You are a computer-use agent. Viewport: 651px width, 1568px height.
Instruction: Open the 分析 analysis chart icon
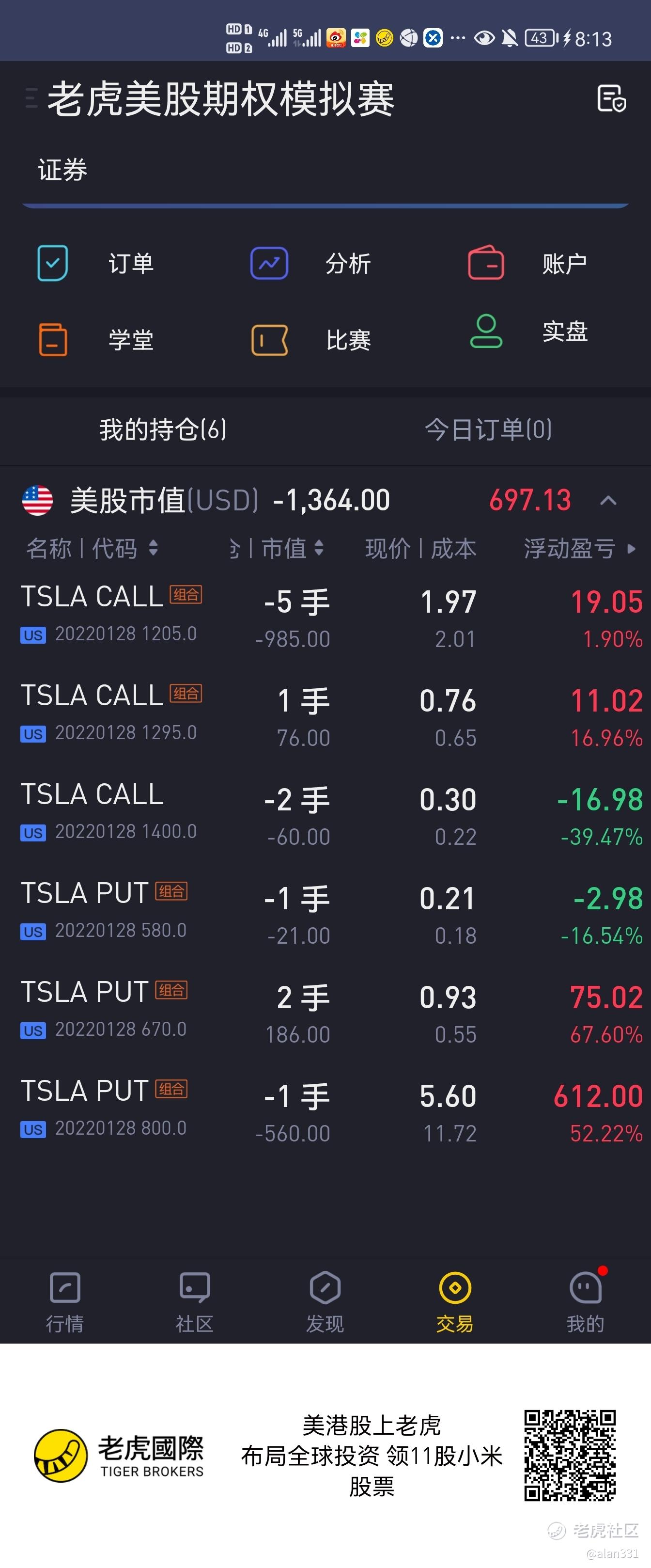pos(269,264)
